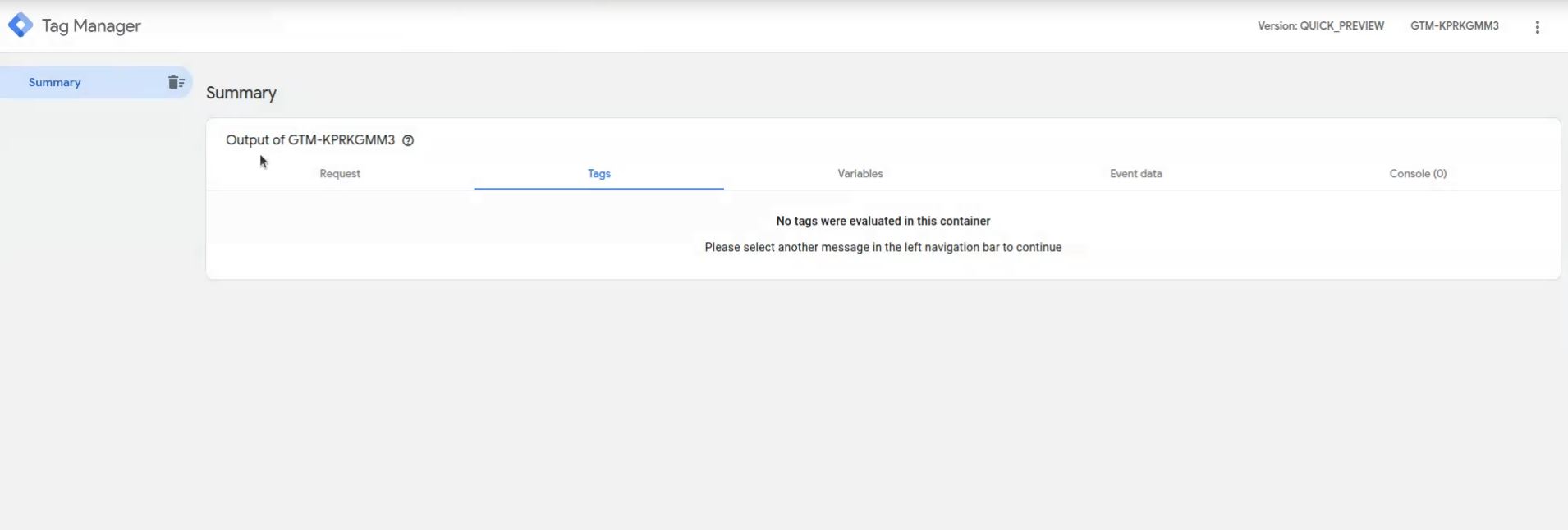
Task: Clear messages using the Summary trash icon
Action: point(176,82)
